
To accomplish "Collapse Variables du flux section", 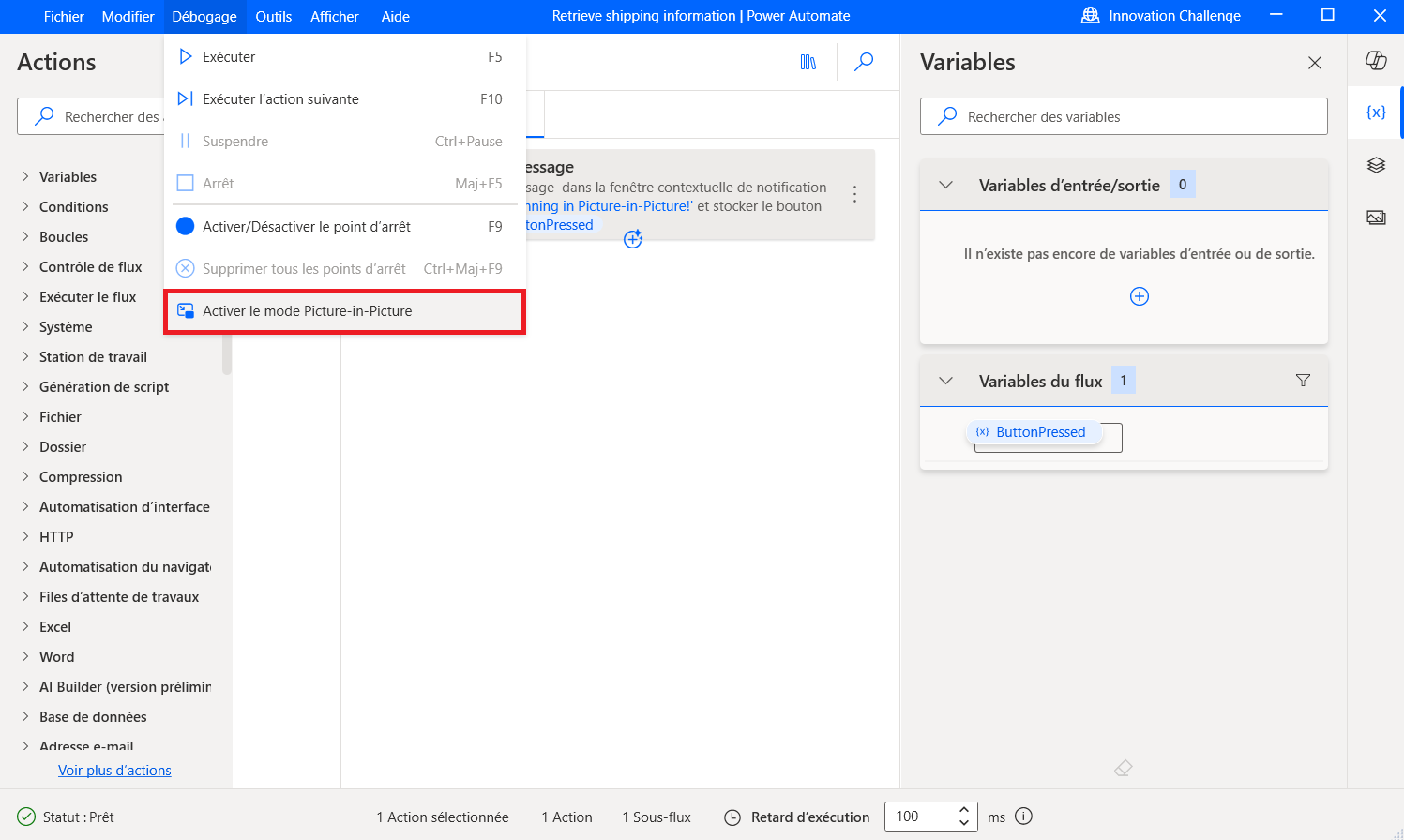I will click(x=945, y=381).
